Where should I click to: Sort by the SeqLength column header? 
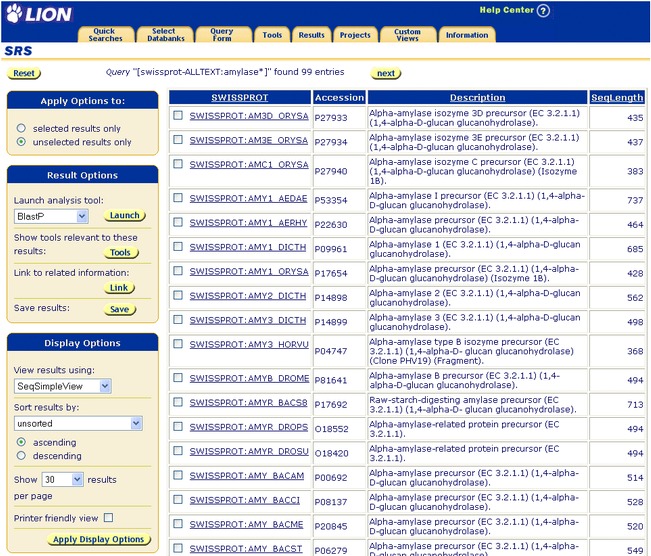pos(617,98)
